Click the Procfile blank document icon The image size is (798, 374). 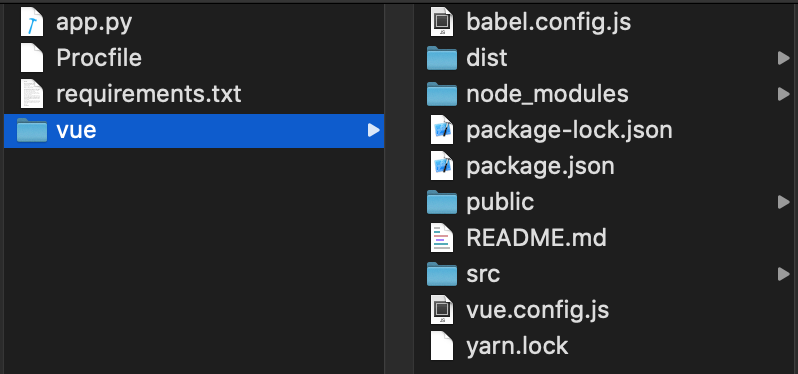pos(32,58)
